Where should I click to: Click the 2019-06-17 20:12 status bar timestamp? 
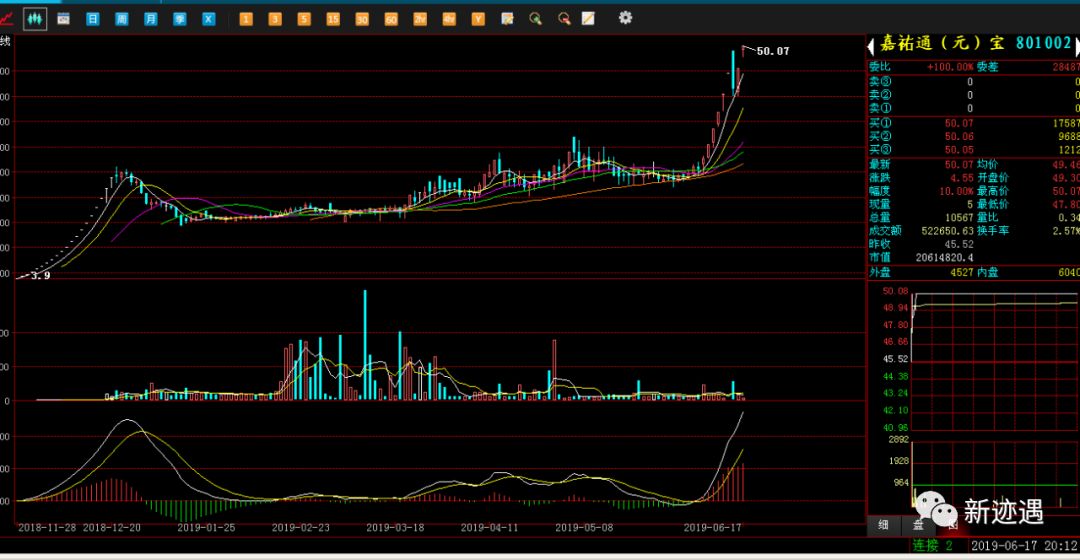pos(1024,546)
